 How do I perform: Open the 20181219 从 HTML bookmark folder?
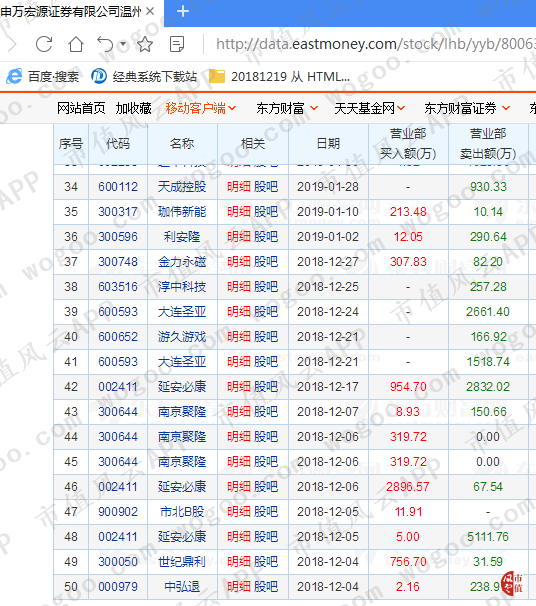tap(279, 76)
